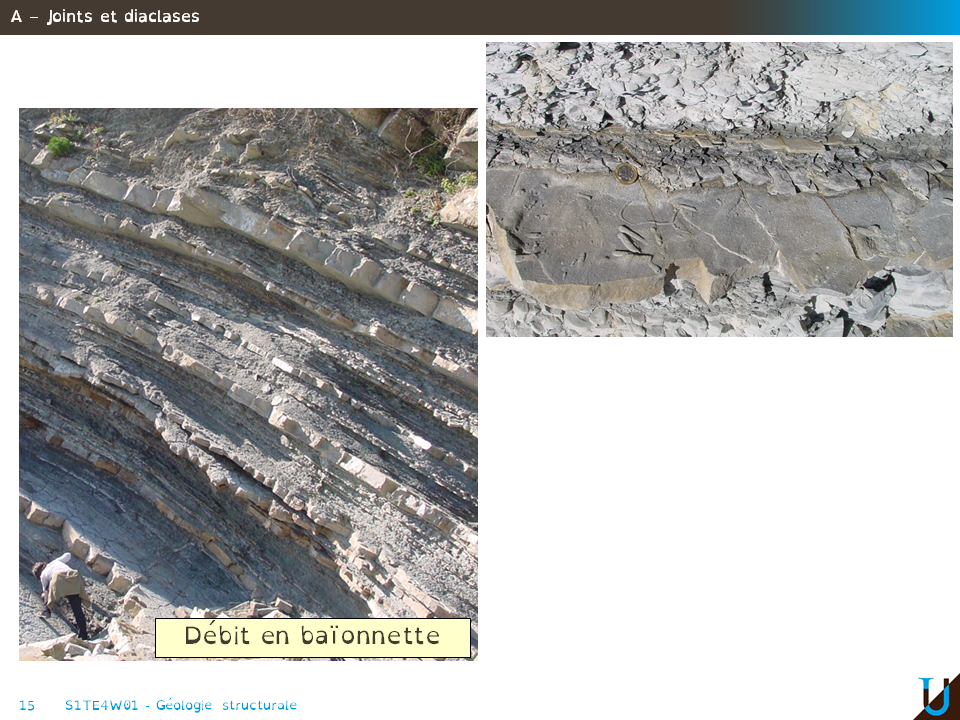Viewport: 960px width, 720px height.
Task: Click the word 'diaclases' in the title
Action: click(160, 17)
